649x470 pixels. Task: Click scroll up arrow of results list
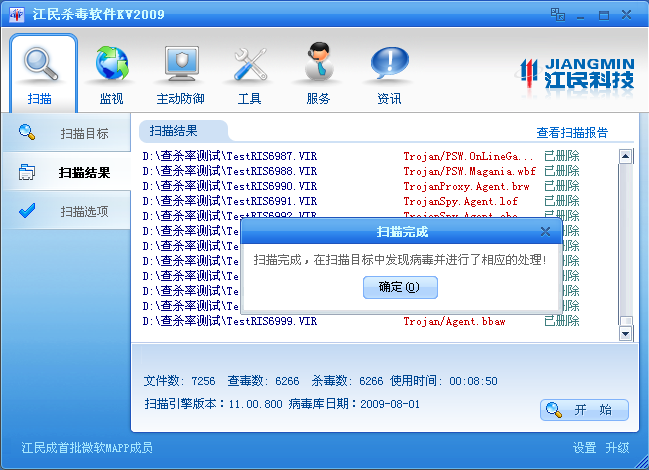pyautogui.click(x=625, y=156)
